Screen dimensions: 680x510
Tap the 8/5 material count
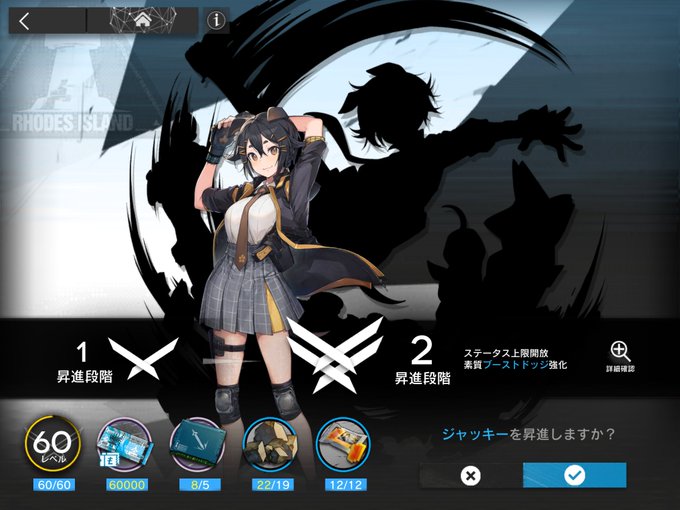point(199,484)
